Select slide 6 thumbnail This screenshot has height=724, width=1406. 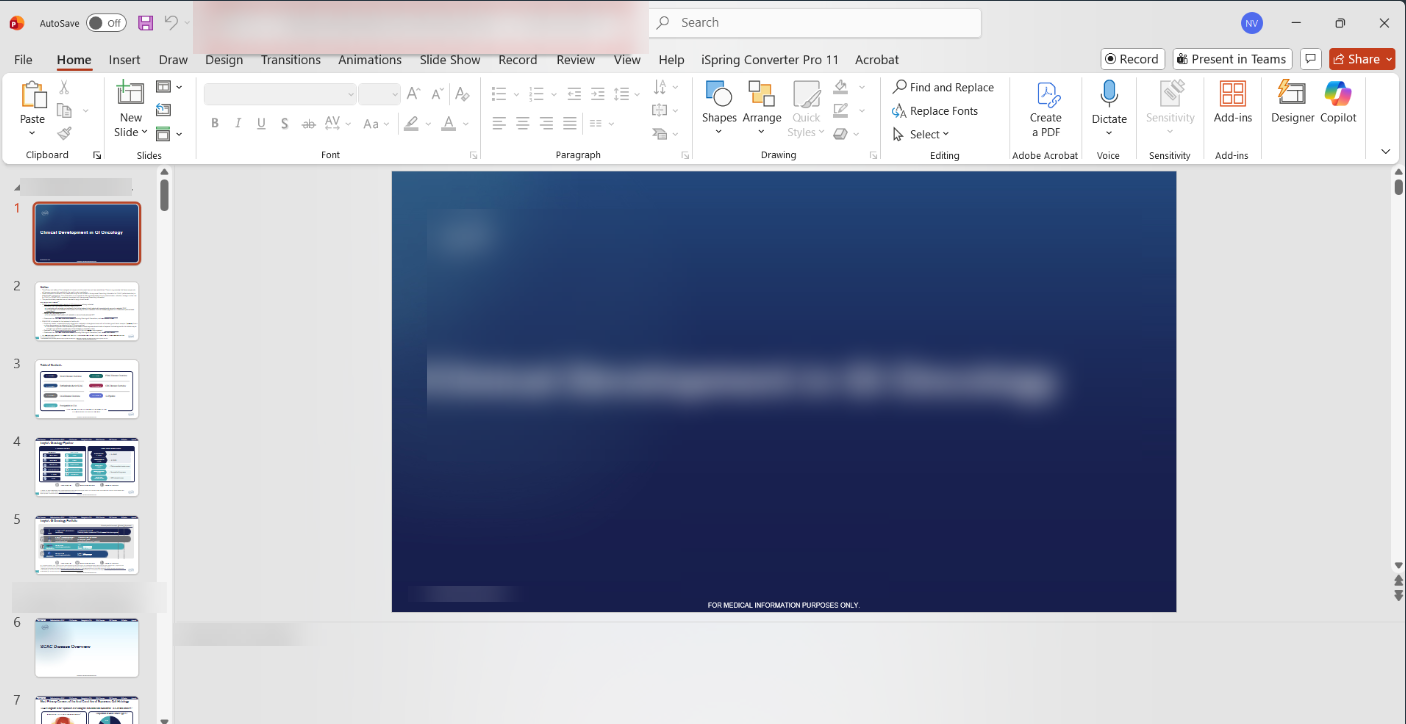tap(87, 647)
